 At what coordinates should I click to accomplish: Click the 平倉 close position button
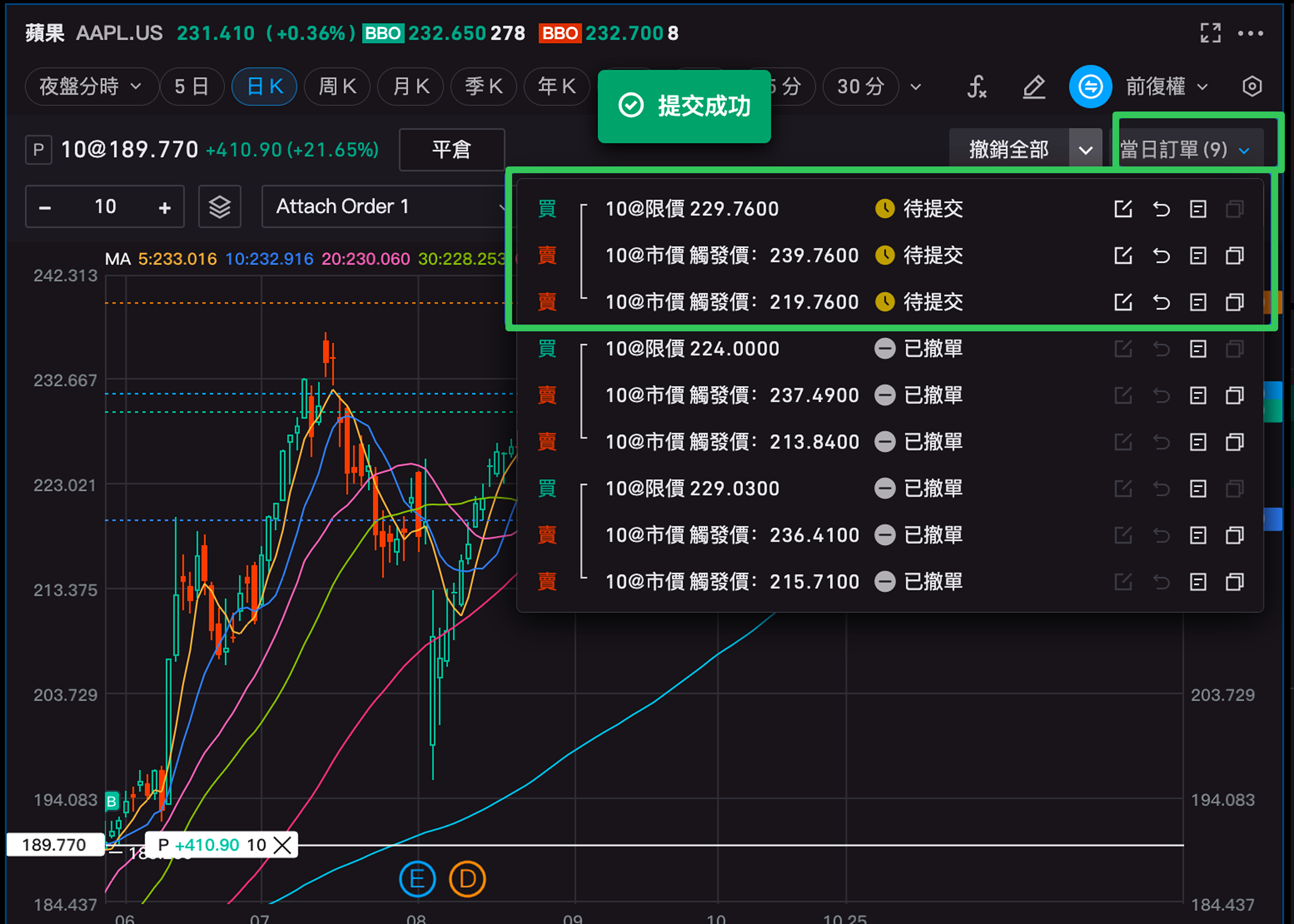pos(452,150)
